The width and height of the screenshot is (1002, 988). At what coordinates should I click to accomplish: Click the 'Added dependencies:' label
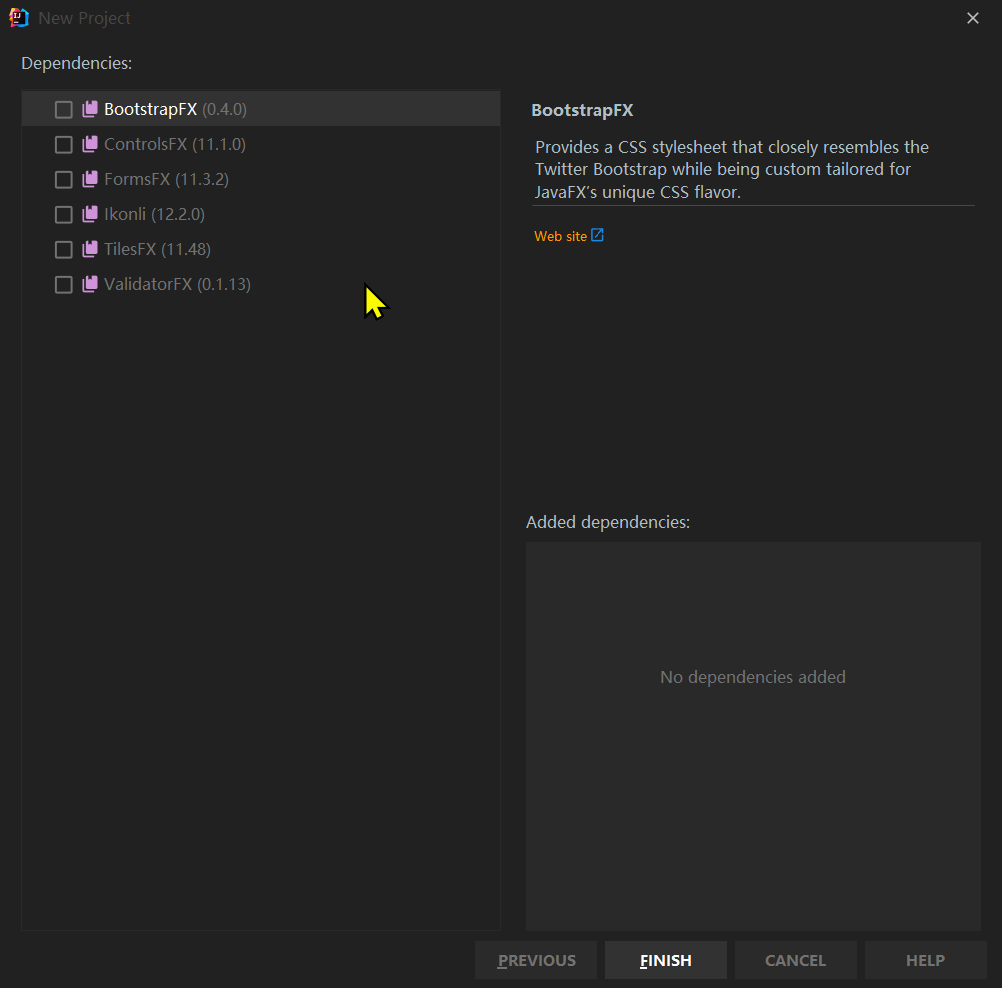point(608,522)
